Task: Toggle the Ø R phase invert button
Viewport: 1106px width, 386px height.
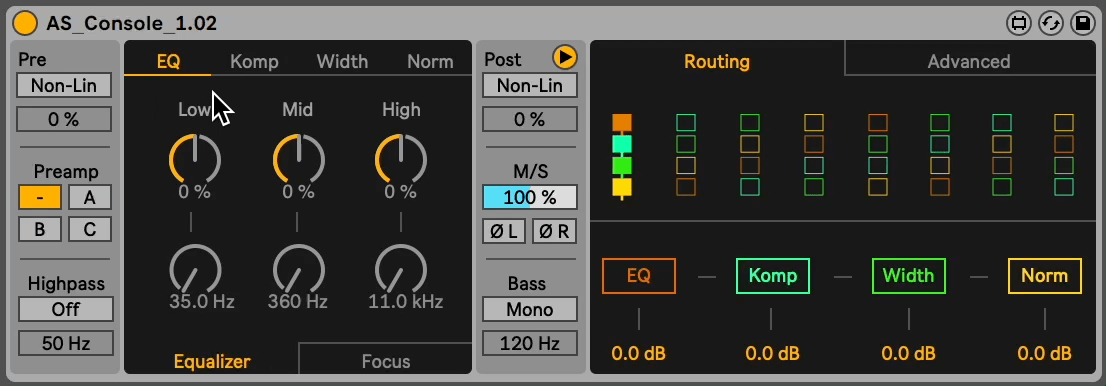Action: [x=554, y=231]
